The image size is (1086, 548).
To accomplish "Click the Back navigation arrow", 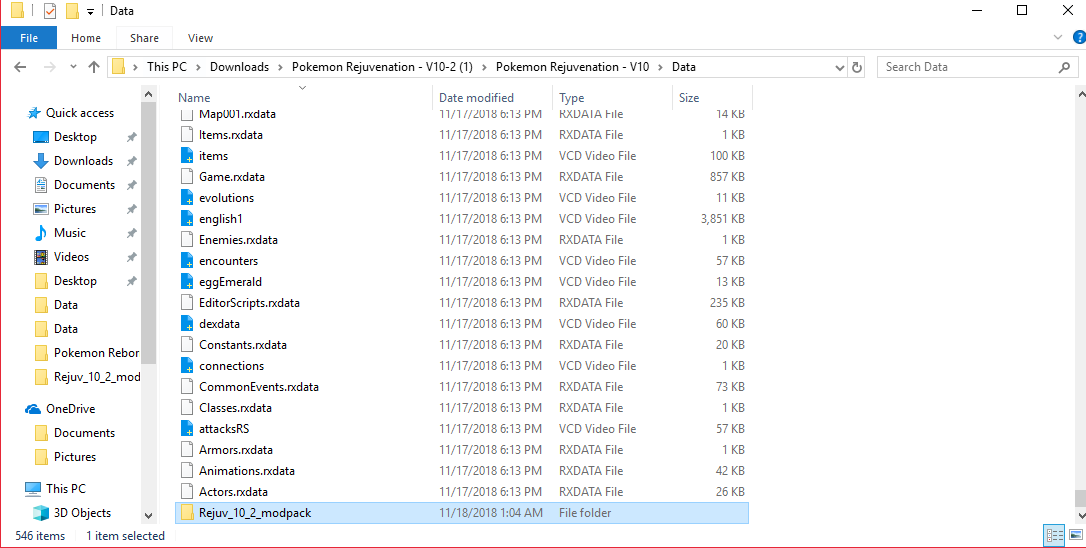I will [x=21, y=67].
